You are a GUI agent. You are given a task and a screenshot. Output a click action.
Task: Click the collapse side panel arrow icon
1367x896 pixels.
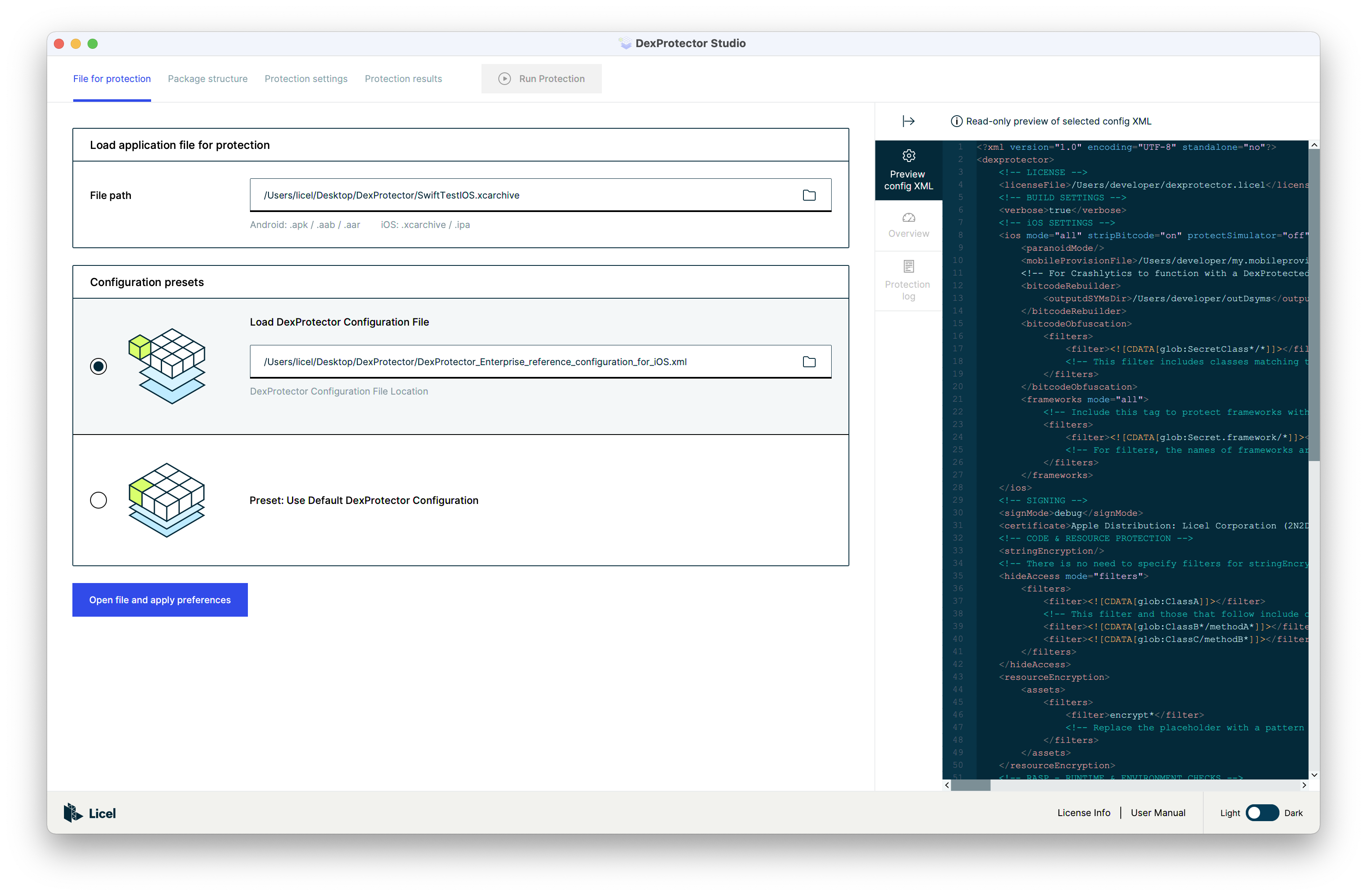(x=908, y=121)
